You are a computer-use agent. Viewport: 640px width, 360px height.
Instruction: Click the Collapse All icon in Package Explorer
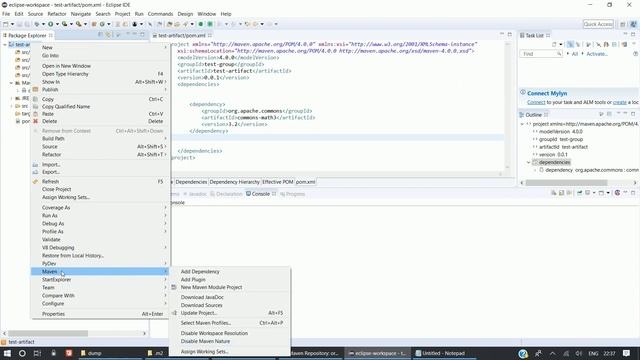coord(101,35)
